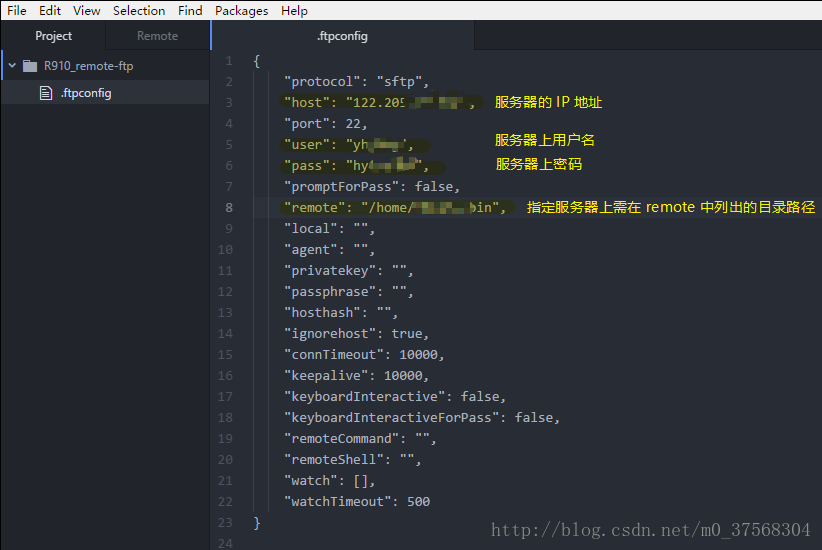Click the "protocol": "sftp" line
Screen dimensions: 822x550
[x=356, y=82]
